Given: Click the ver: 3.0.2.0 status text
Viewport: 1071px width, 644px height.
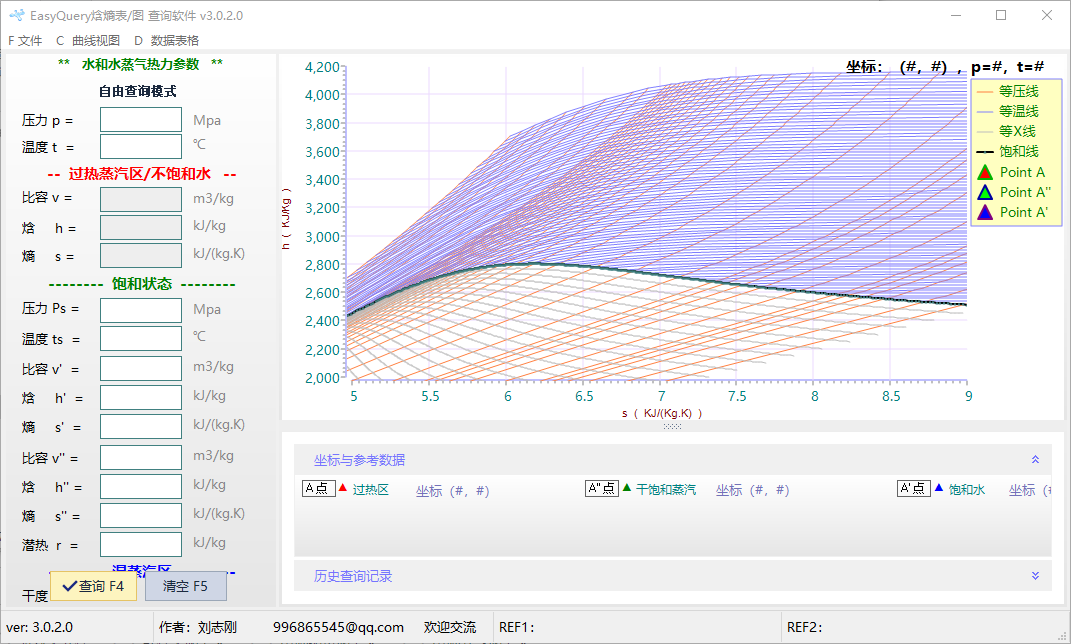Looking at the screenshot, I should click(39, 627).
